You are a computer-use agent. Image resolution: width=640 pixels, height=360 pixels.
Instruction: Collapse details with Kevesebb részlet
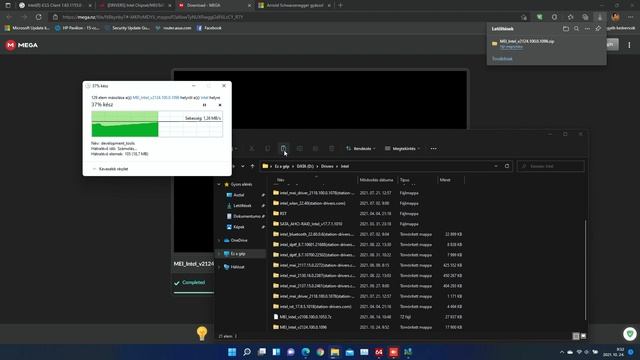tap(110, 169)
